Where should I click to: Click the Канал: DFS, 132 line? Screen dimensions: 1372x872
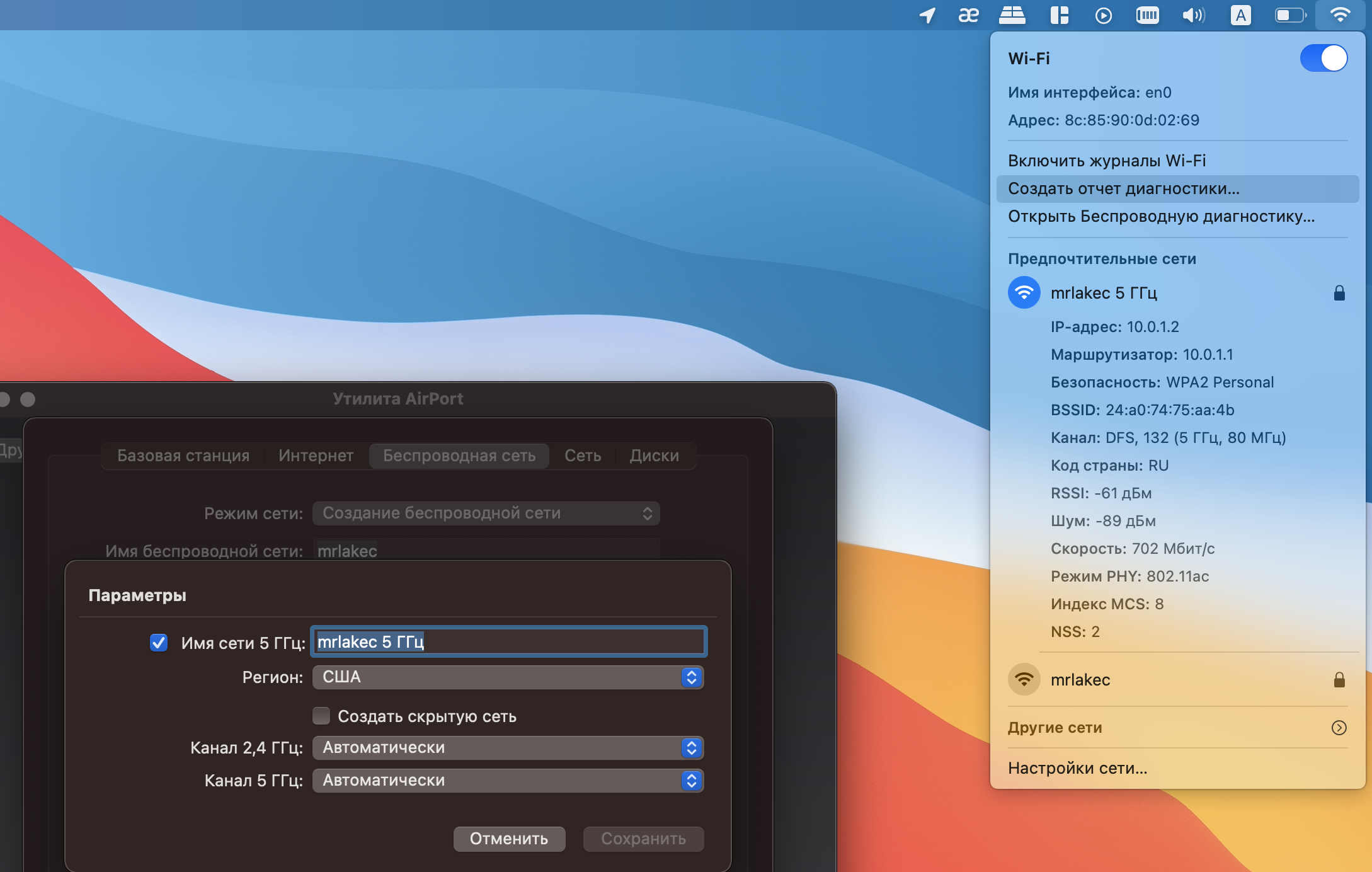point(1169,438)
